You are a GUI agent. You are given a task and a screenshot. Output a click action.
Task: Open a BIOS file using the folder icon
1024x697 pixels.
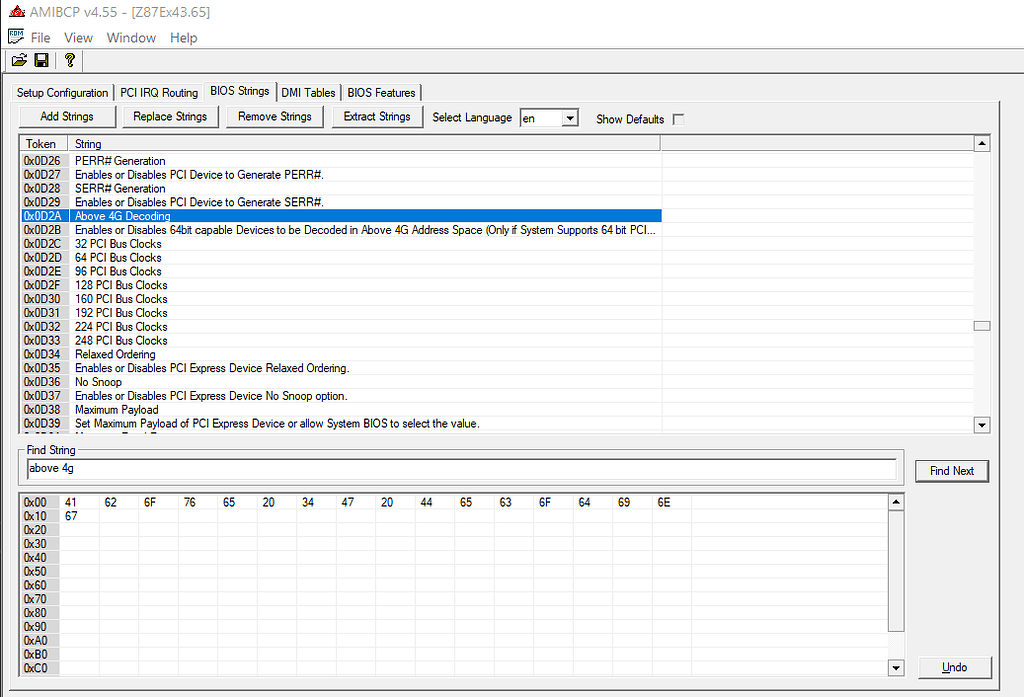click(19, 60)
